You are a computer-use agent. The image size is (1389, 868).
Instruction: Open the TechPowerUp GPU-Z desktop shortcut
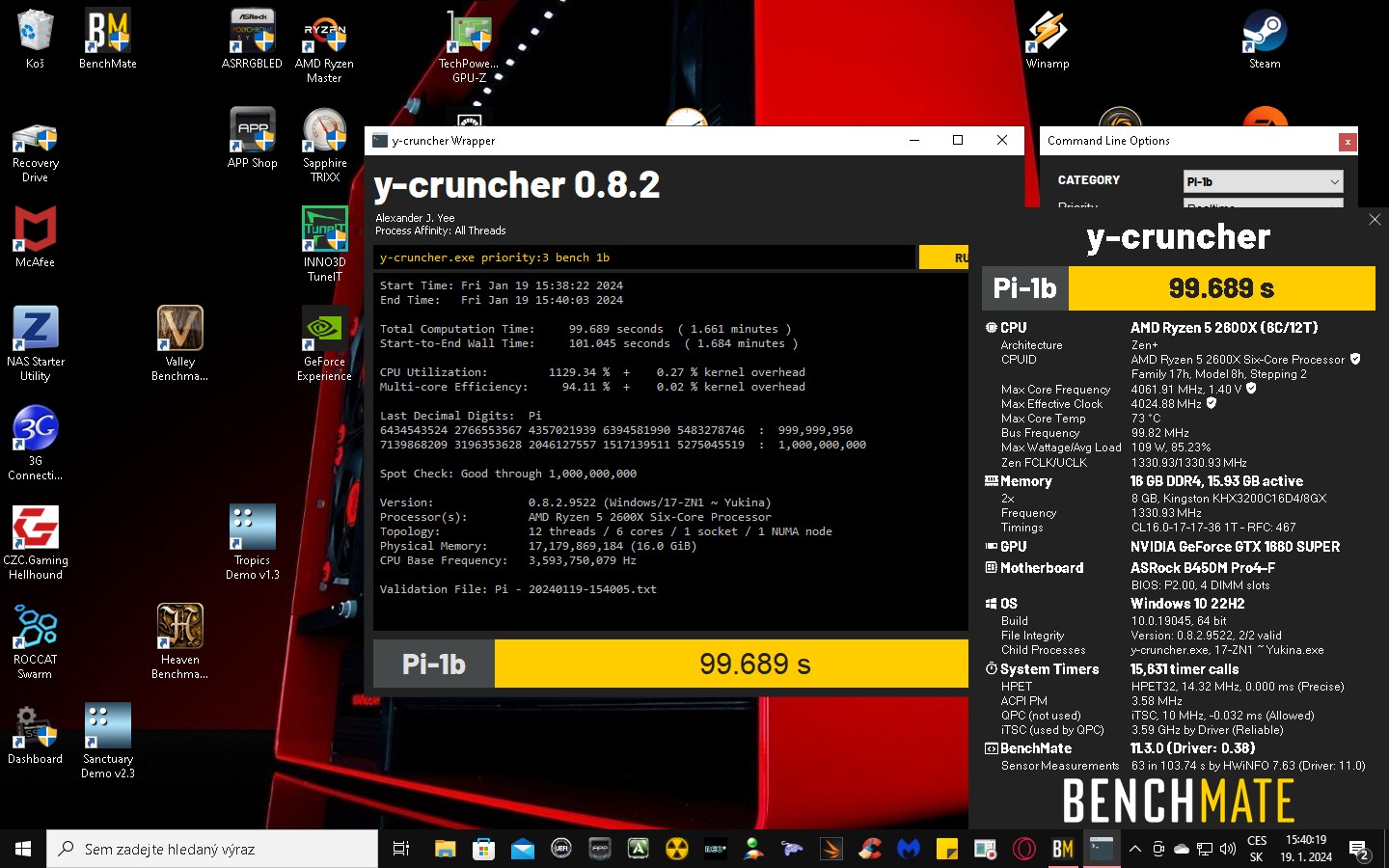coord(469,45)
